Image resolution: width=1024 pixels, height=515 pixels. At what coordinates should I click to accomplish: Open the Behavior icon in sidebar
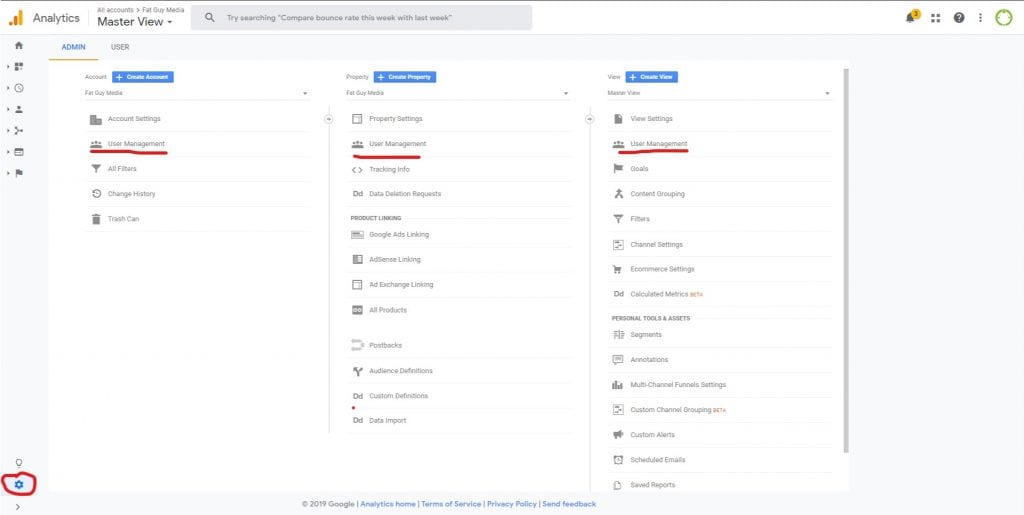click(18, 152)
